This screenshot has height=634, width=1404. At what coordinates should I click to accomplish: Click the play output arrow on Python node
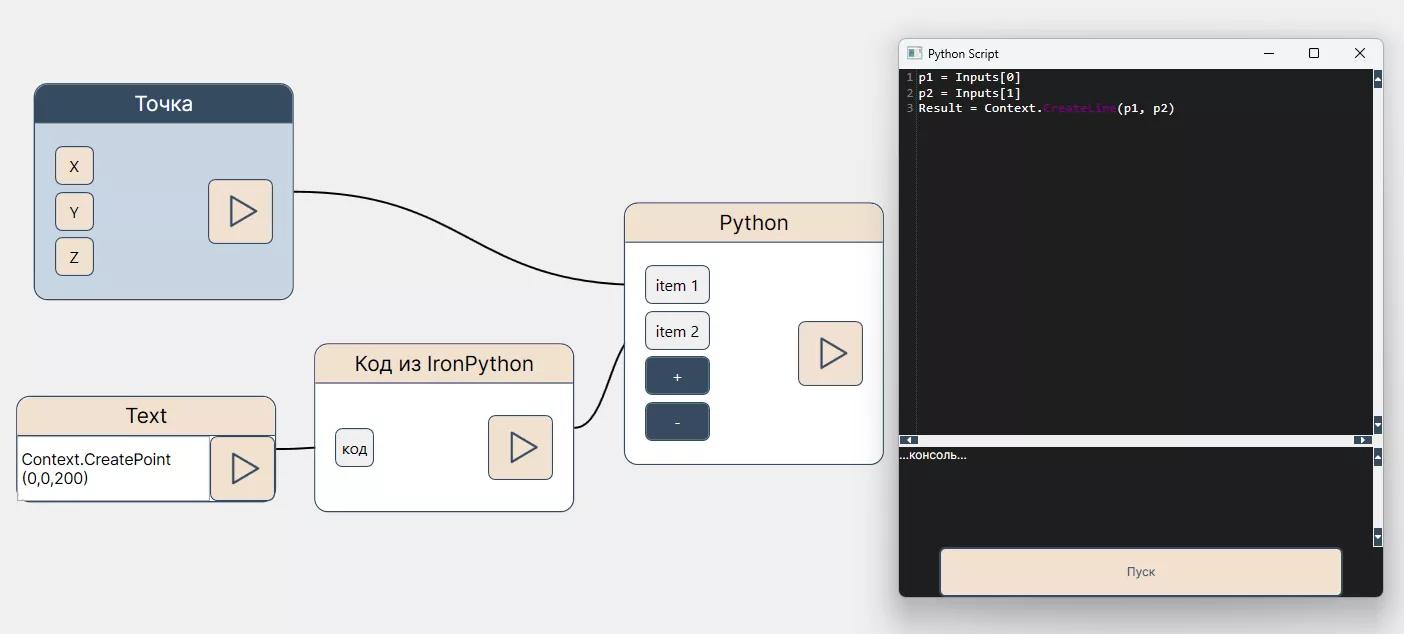click(x=830, y=353)
